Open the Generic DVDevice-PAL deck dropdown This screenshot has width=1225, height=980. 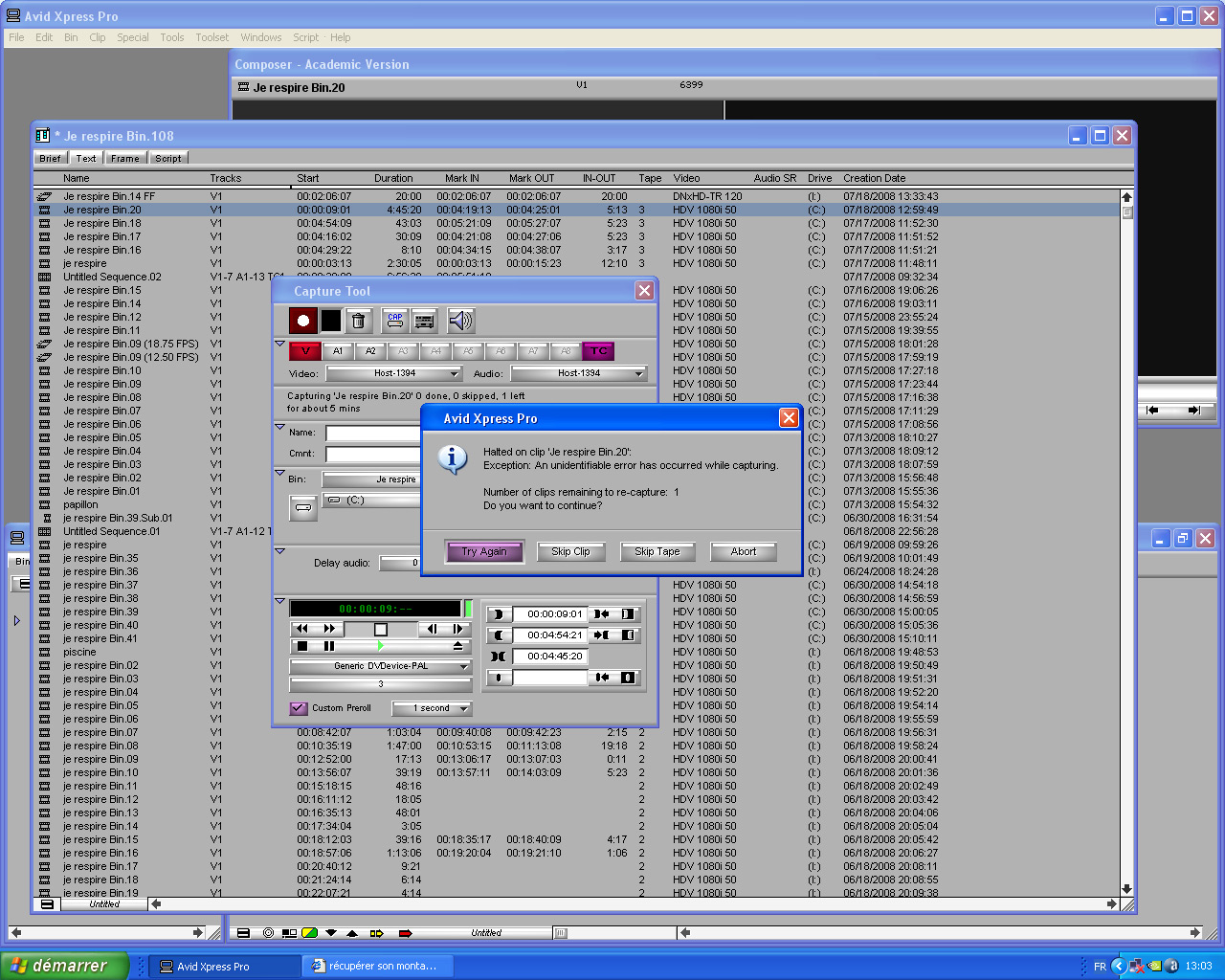coord(381,666)
